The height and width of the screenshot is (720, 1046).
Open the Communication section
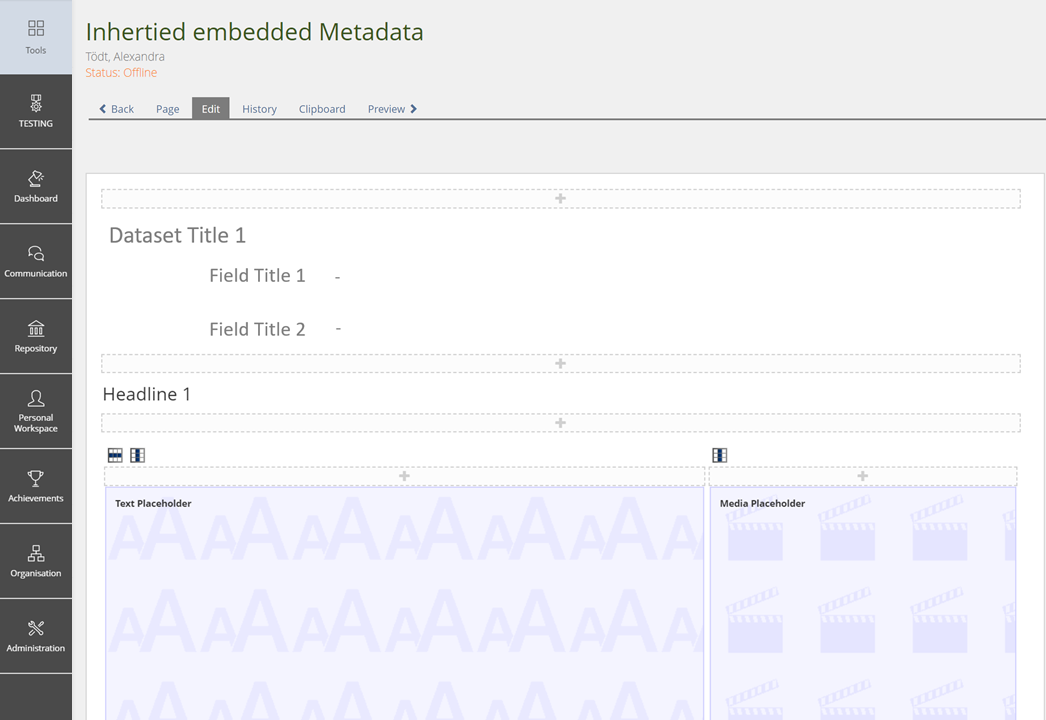[x=36, y=261]
